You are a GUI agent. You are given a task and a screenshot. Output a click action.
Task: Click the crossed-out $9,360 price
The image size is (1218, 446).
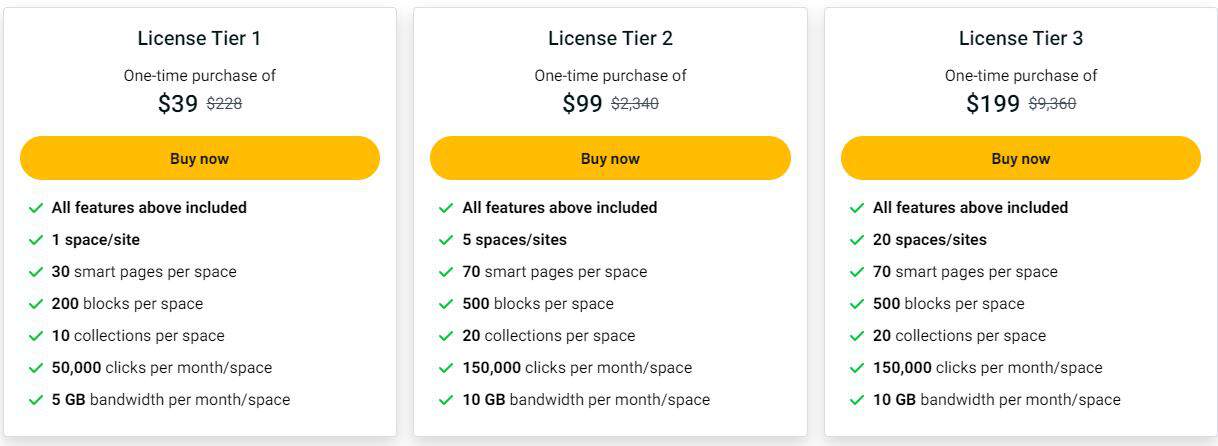click(1052, 103)
